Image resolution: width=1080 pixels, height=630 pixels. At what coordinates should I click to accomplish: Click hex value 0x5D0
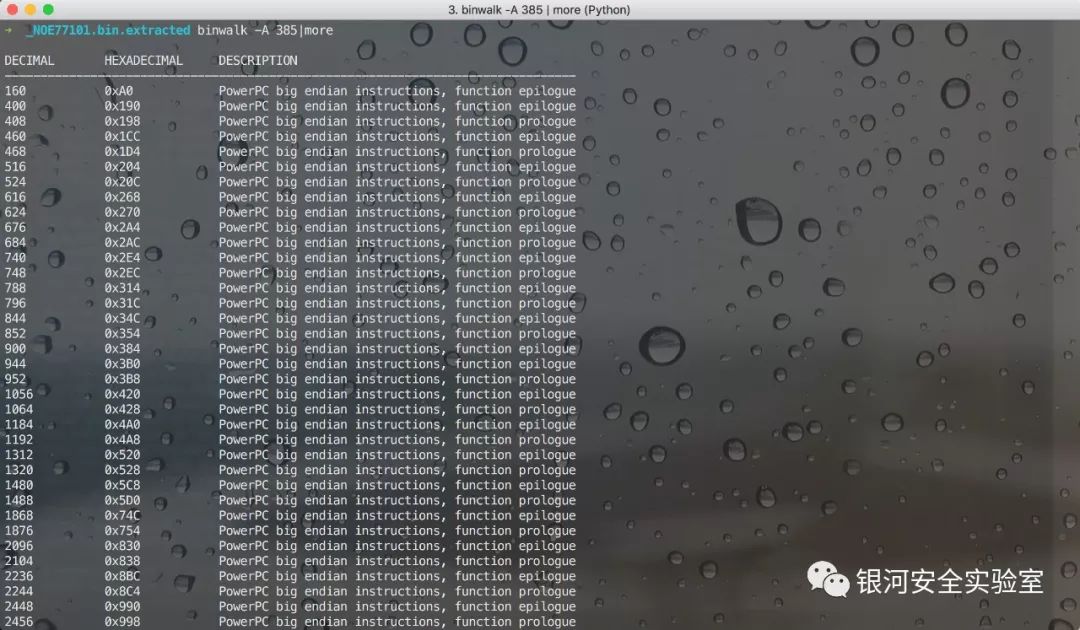tap(122, 500)
